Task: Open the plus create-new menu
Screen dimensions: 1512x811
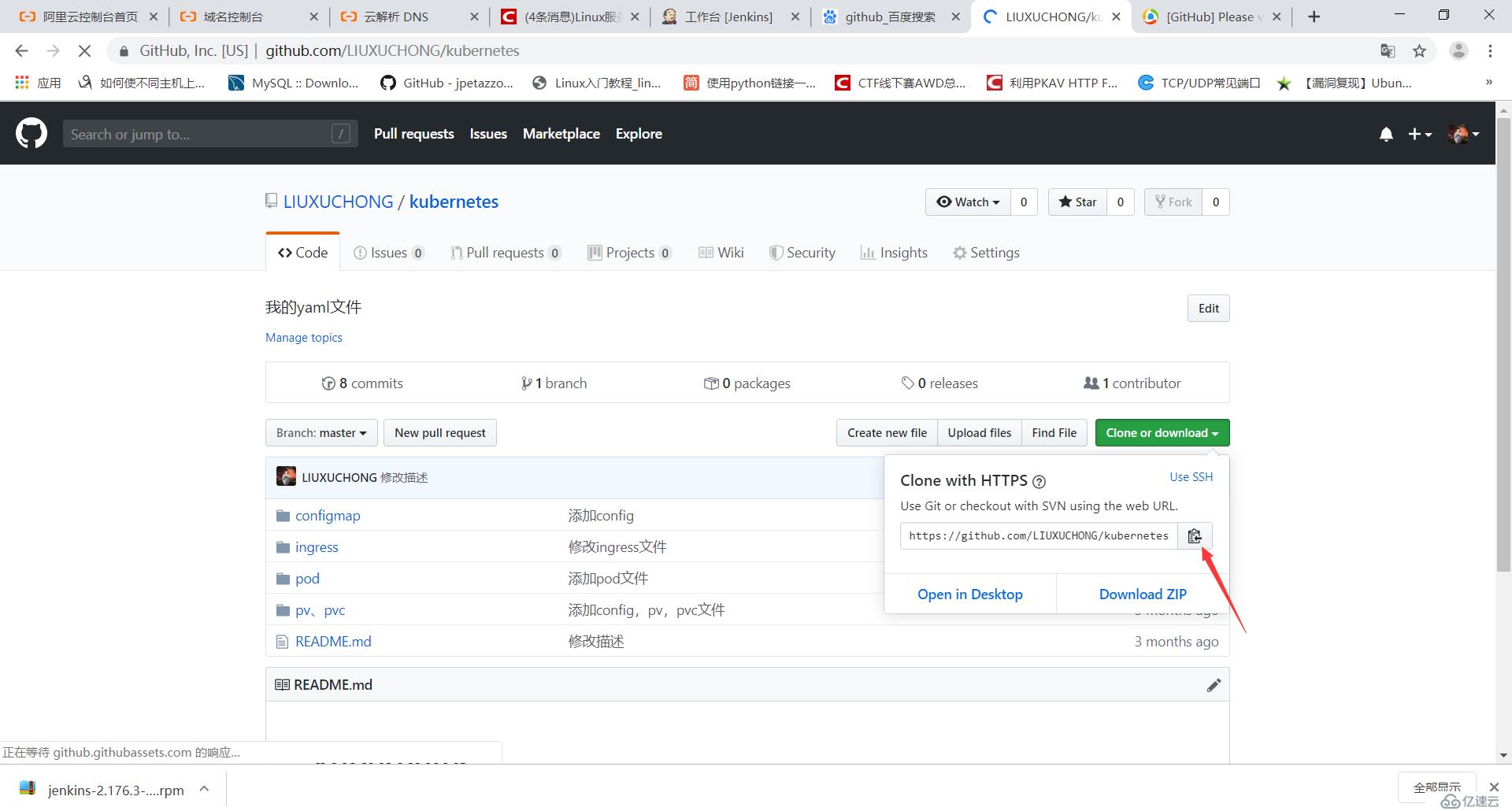Action: [x=1419, y=135]
